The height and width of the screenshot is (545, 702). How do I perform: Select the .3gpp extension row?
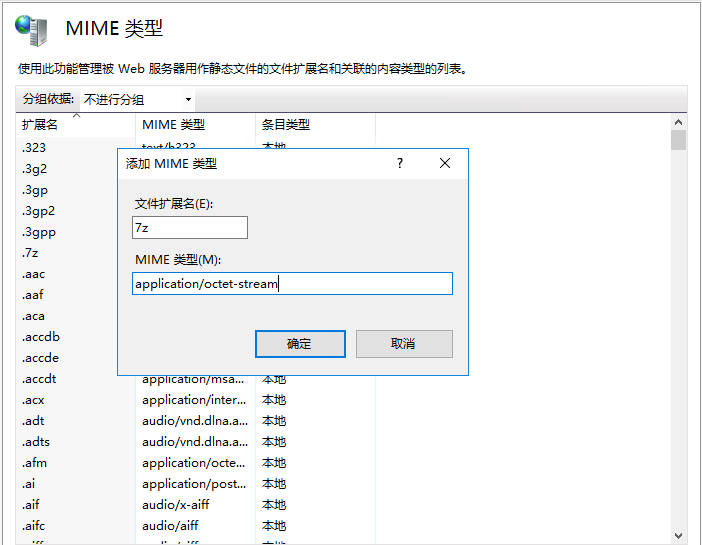click(39, 232)
